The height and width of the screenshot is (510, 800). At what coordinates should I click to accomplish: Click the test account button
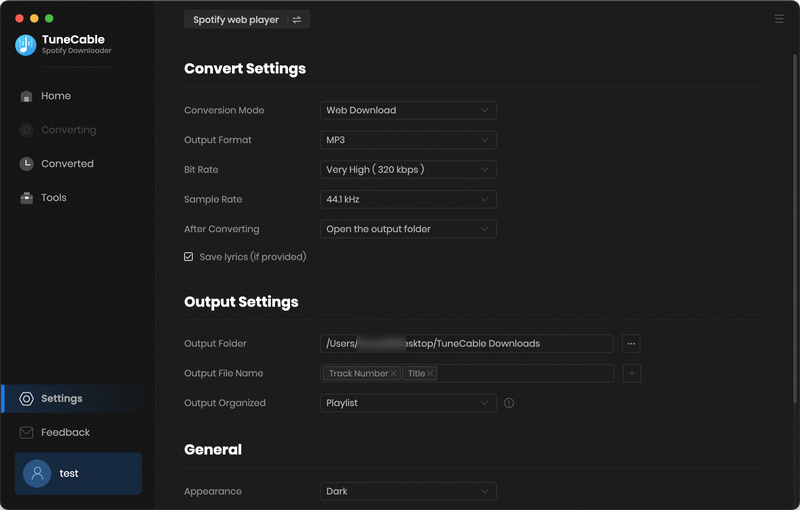coord(78,473)
